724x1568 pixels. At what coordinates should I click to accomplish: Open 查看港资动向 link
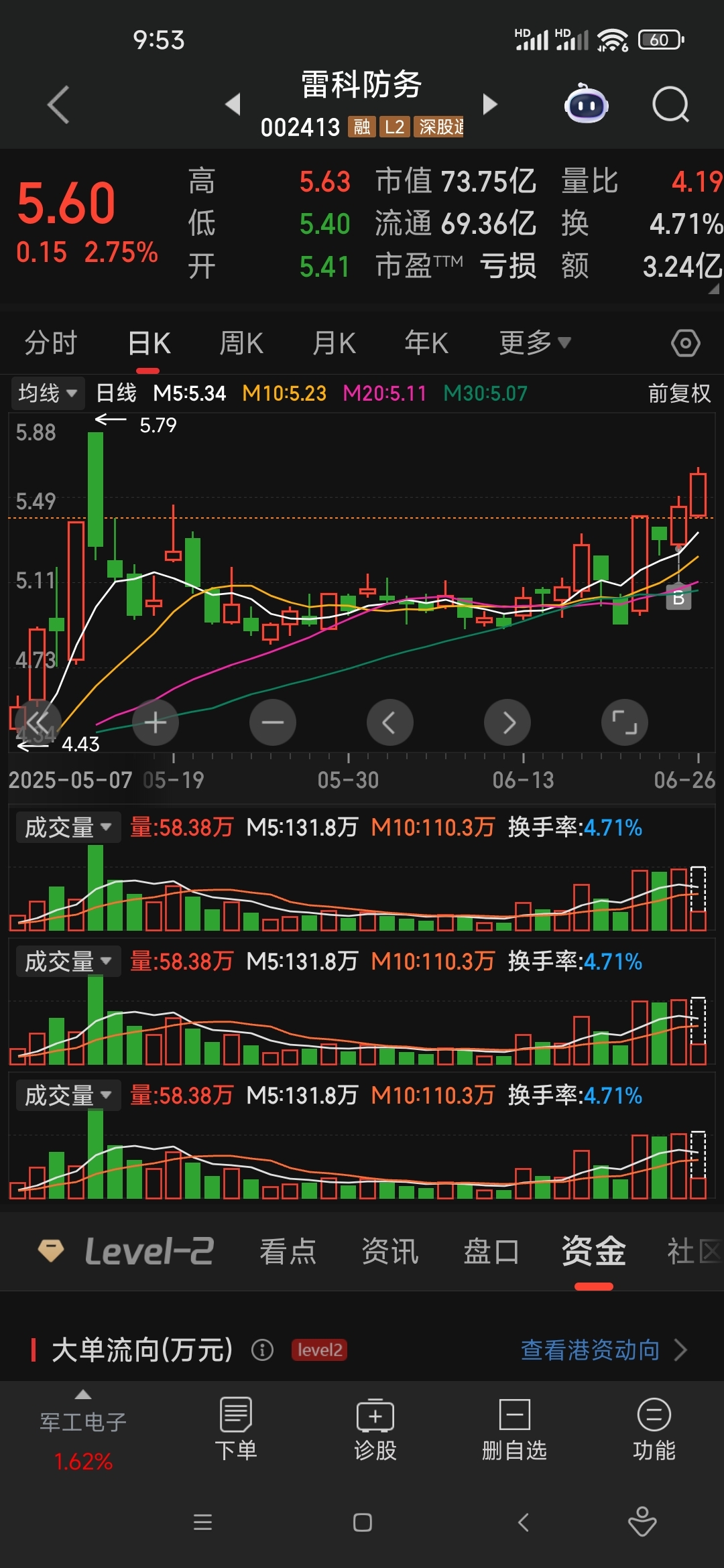(603, 1350)
